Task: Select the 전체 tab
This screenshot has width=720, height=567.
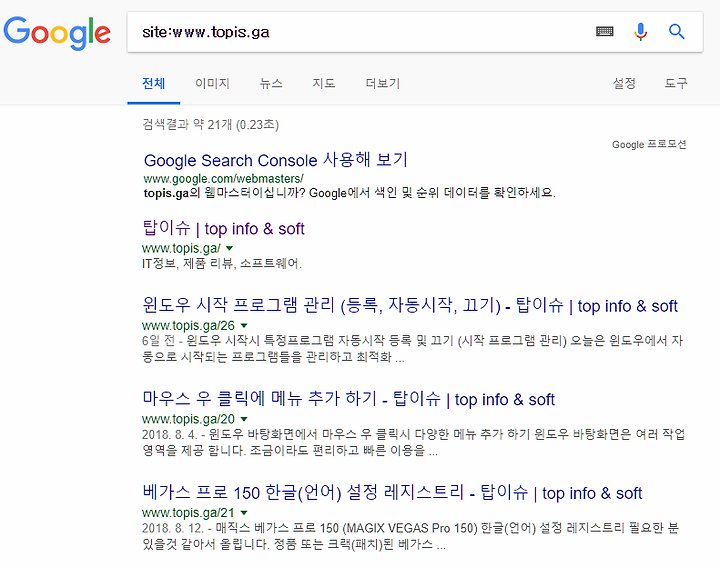Action: coord(153,84)
